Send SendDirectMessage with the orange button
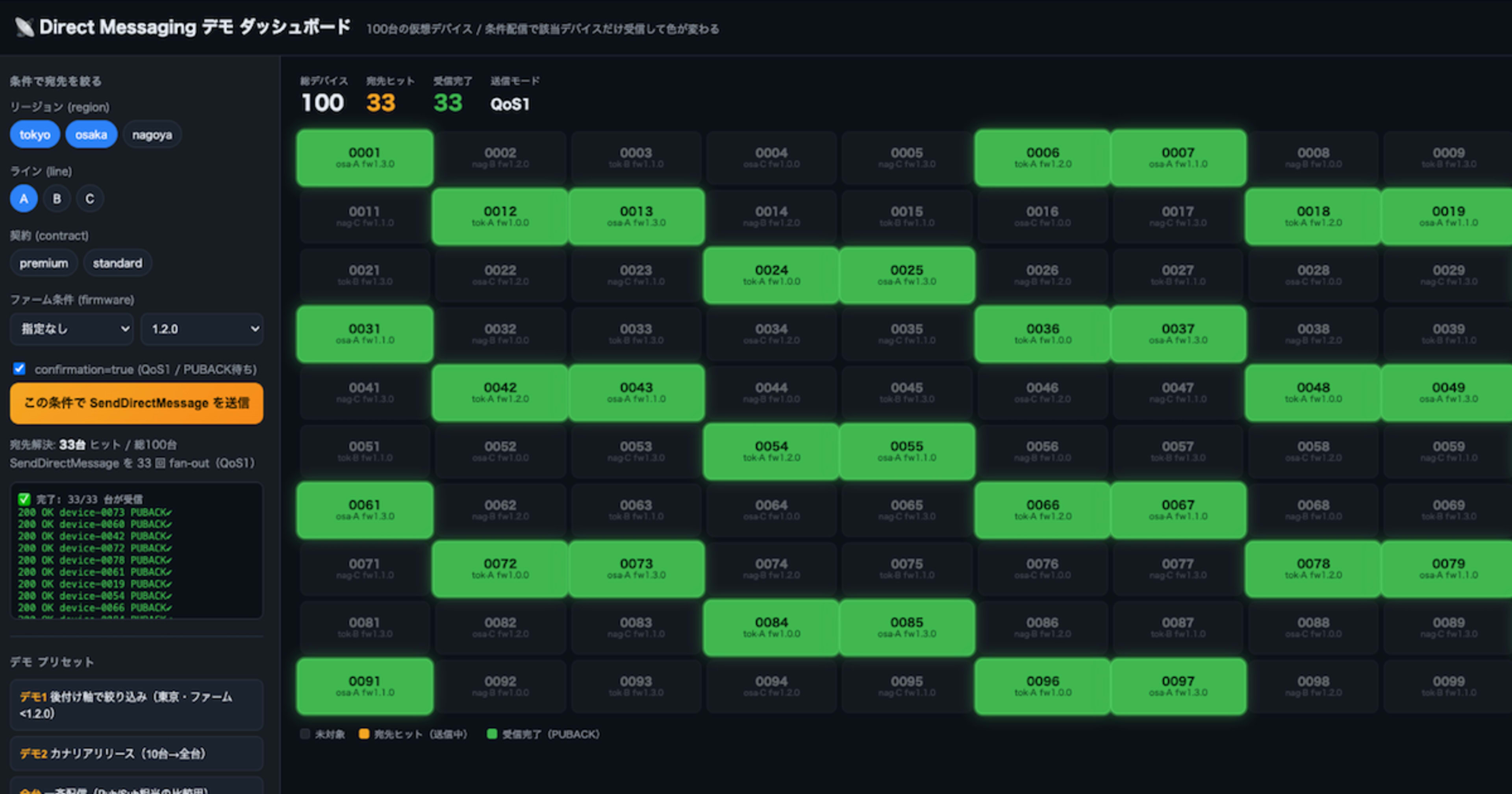Viewport: 1512px width, 794px height. pos(136,403)
